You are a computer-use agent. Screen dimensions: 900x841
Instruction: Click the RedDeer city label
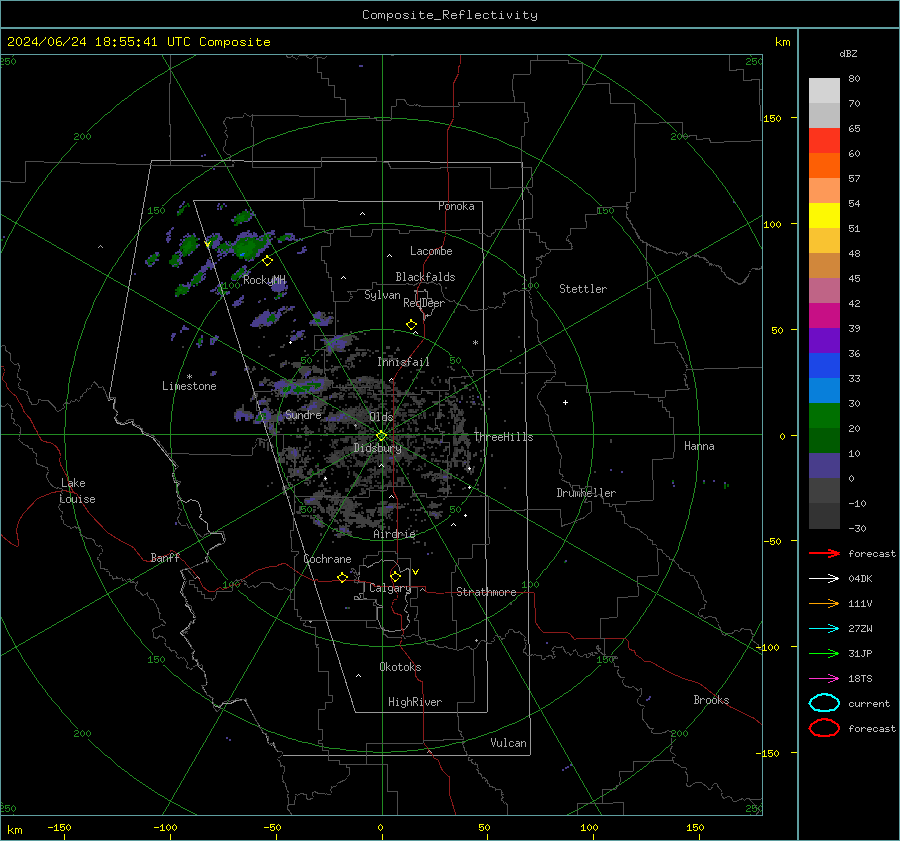pyautogui.click(x=424, y=303)
